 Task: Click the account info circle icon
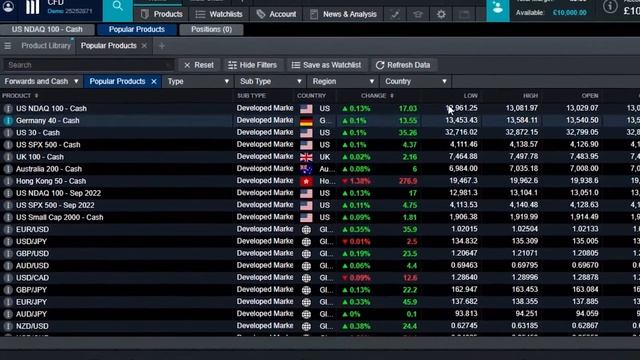click(610, 7)
